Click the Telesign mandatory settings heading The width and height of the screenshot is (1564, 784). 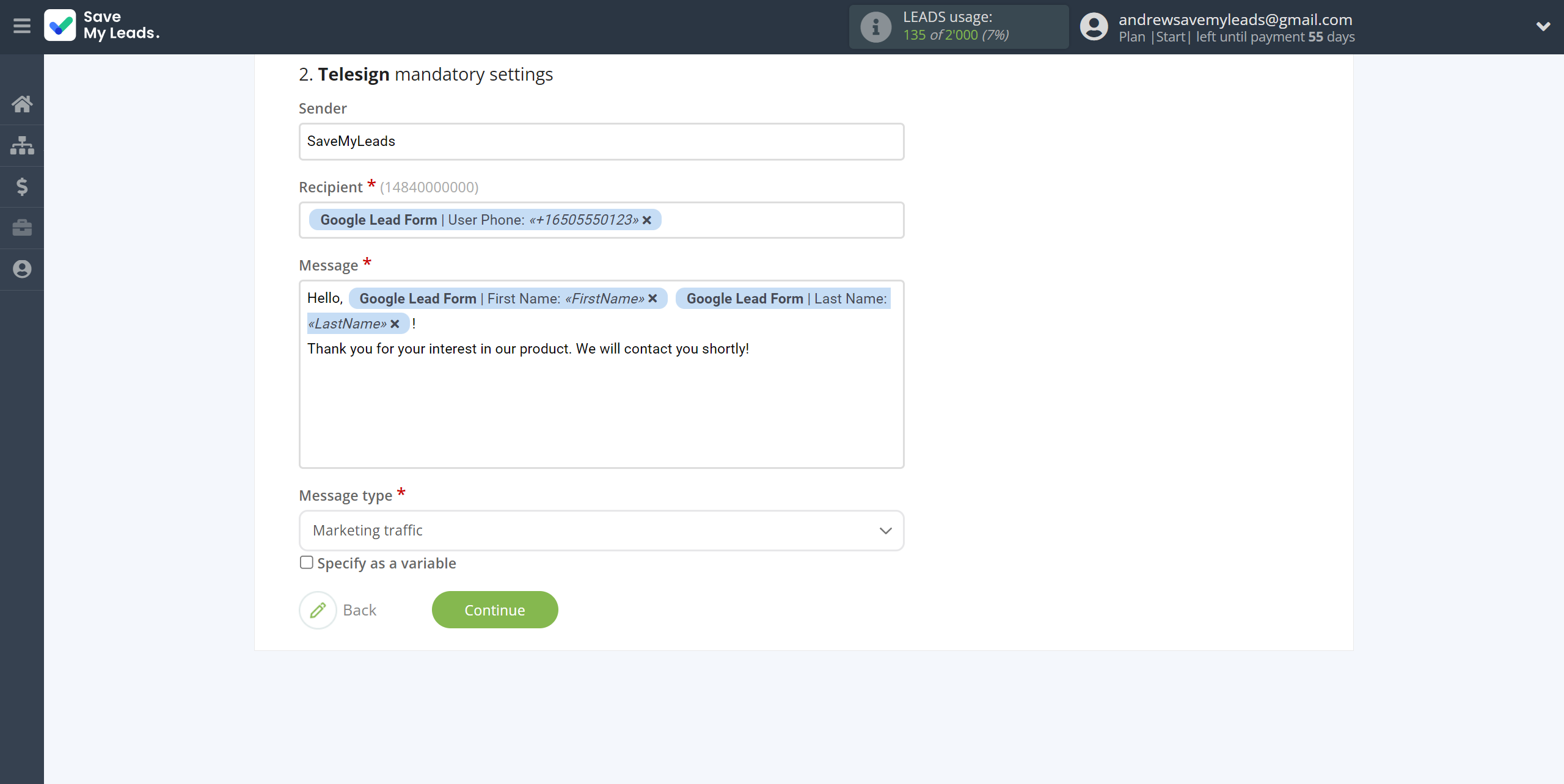coord(426,74)
